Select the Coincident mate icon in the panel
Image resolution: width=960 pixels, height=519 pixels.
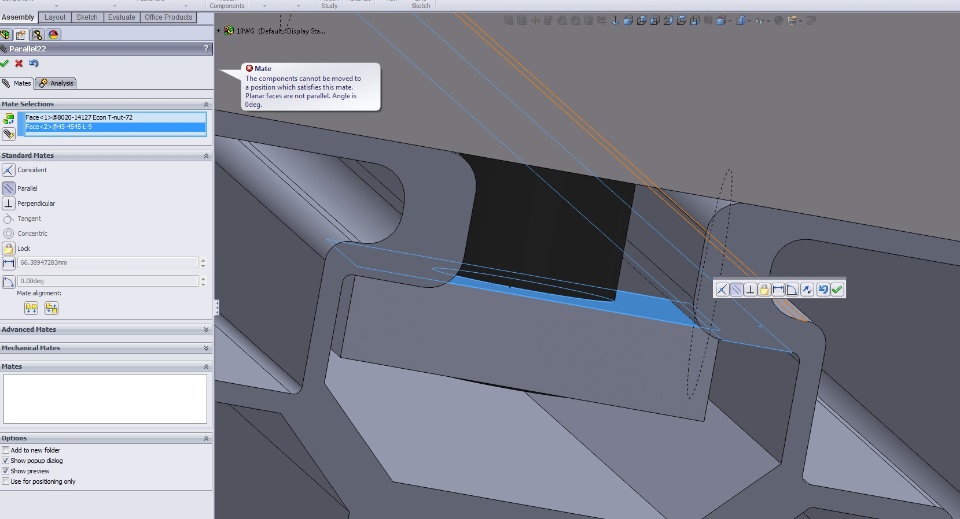click(9, 170)
